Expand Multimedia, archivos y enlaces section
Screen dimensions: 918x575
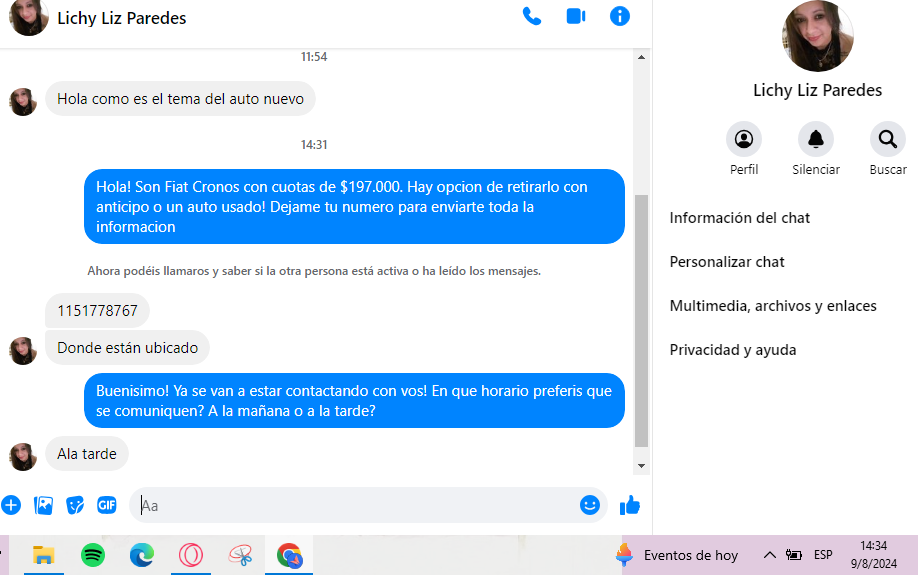pos(773,306)
